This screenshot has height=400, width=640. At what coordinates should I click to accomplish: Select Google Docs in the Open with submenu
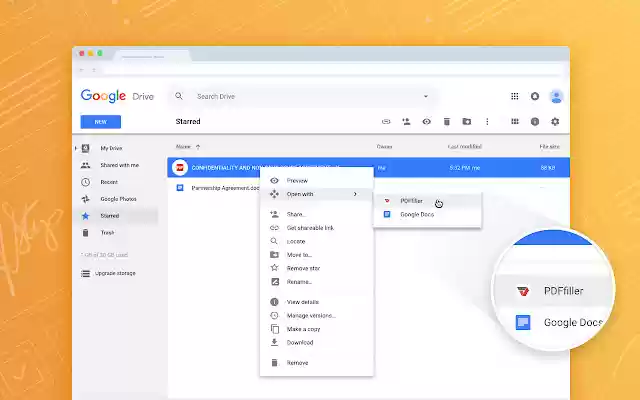[427, 214]
